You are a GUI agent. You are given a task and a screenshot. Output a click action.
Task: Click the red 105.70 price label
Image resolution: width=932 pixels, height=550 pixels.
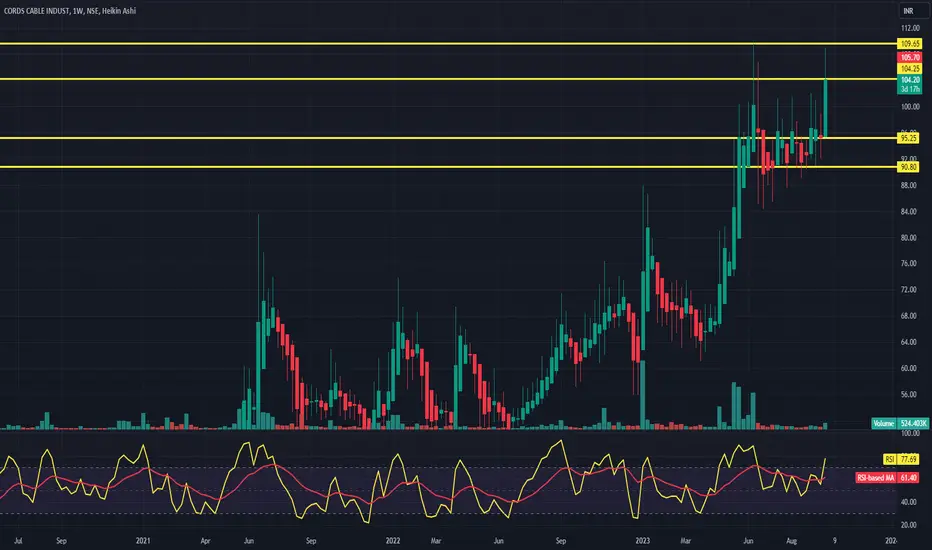coord(909,57)
